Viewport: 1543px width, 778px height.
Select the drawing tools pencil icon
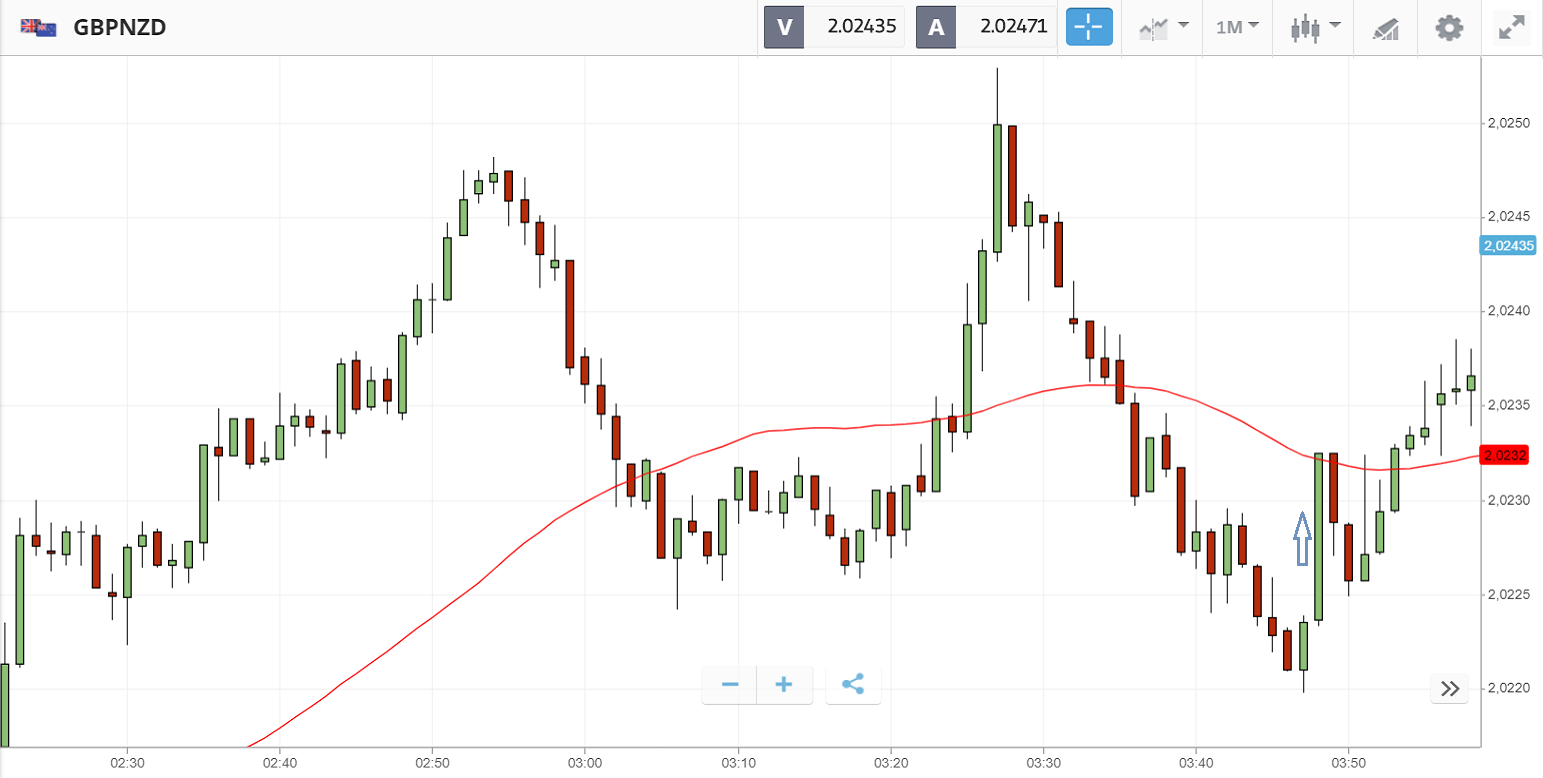point(1385,28)
